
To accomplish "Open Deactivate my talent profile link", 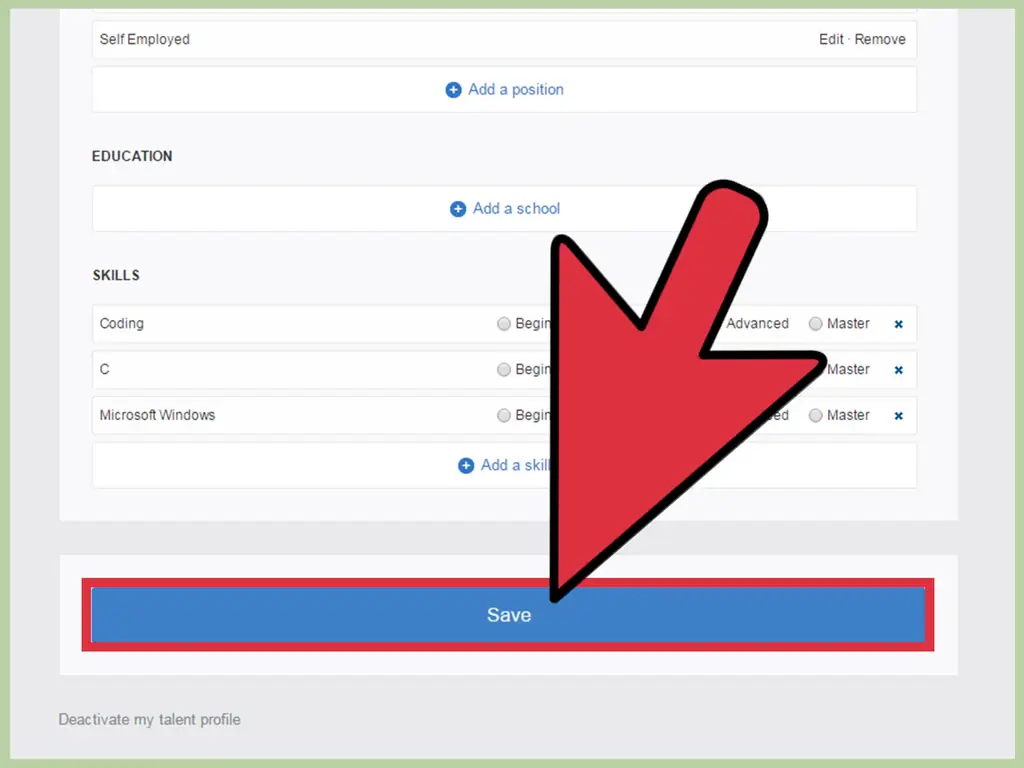I will [150, 719].
